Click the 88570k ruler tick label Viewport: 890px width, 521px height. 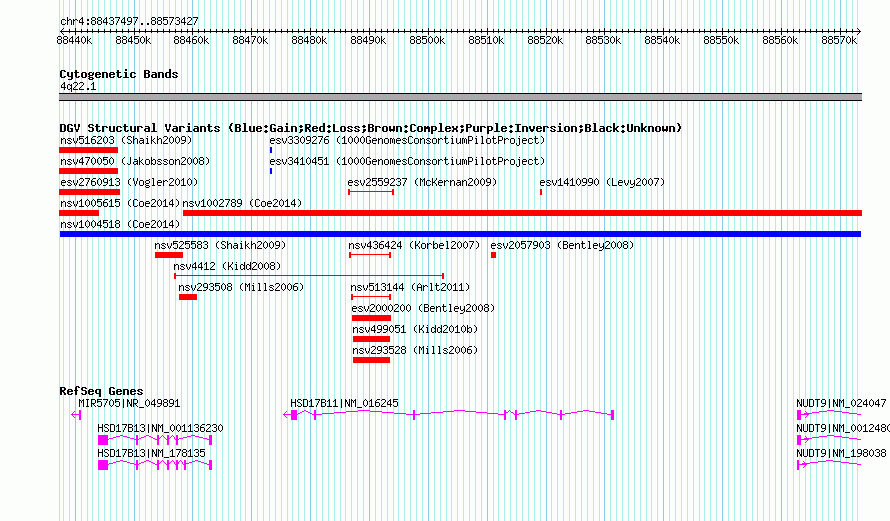(x=839, y=41)
